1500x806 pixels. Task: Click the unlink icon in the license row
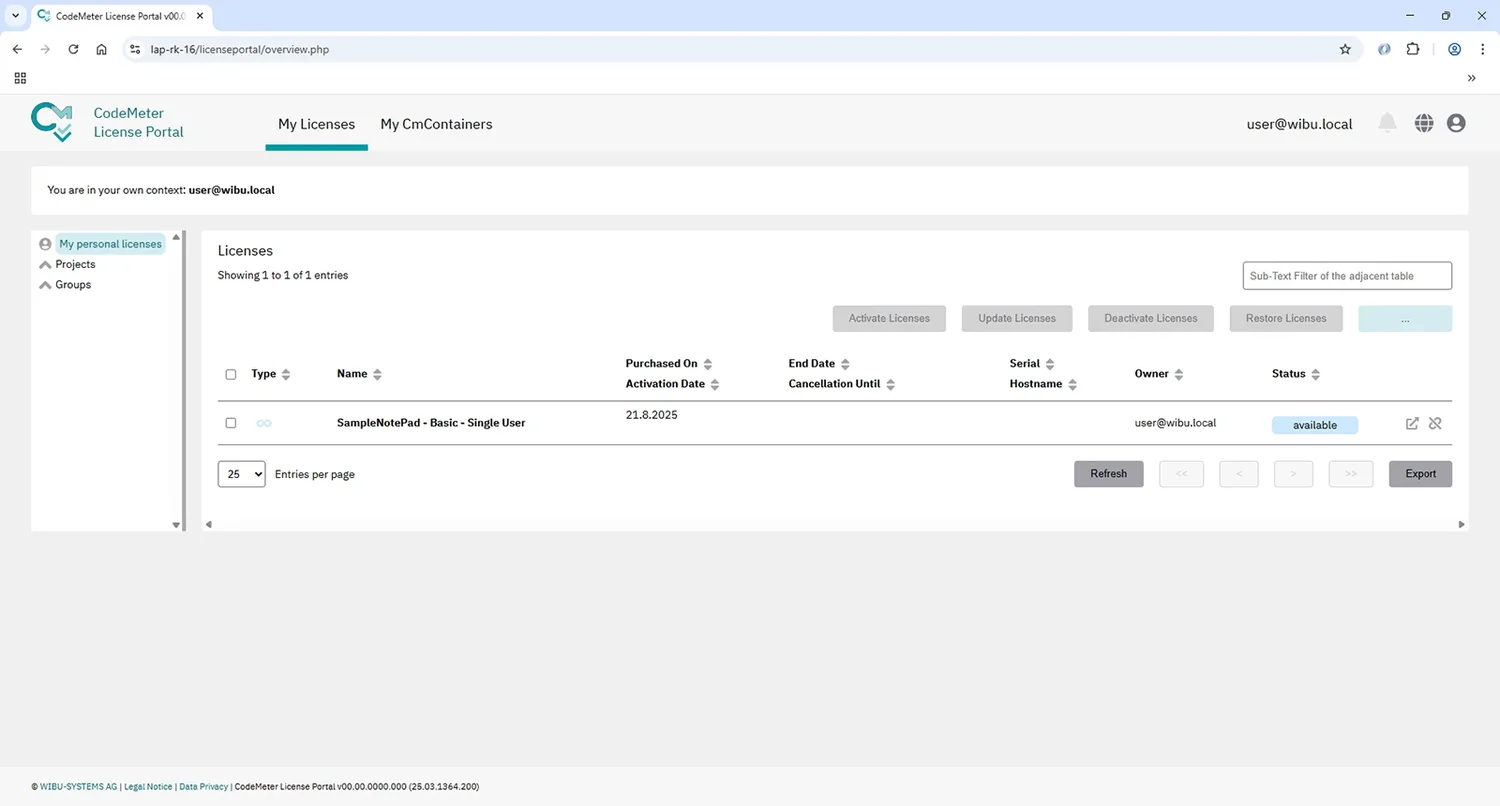coord(1435,424)
